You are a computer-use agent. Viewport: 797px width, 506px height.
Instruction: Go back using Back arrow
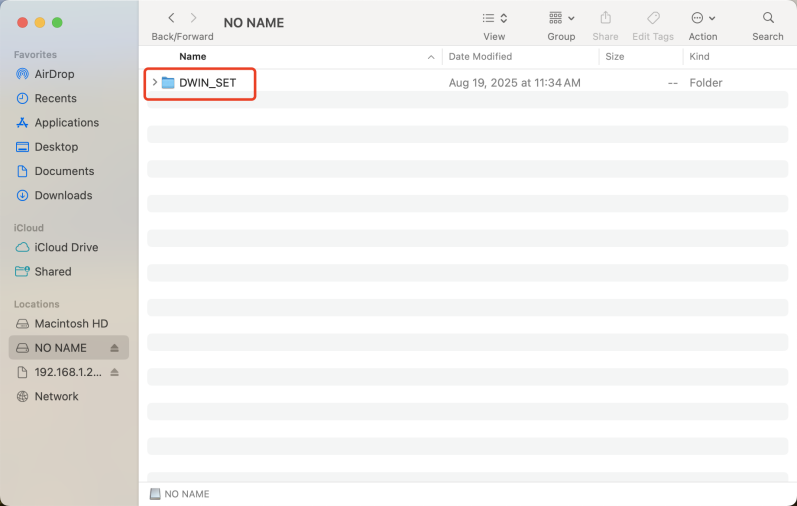[171, 18]
